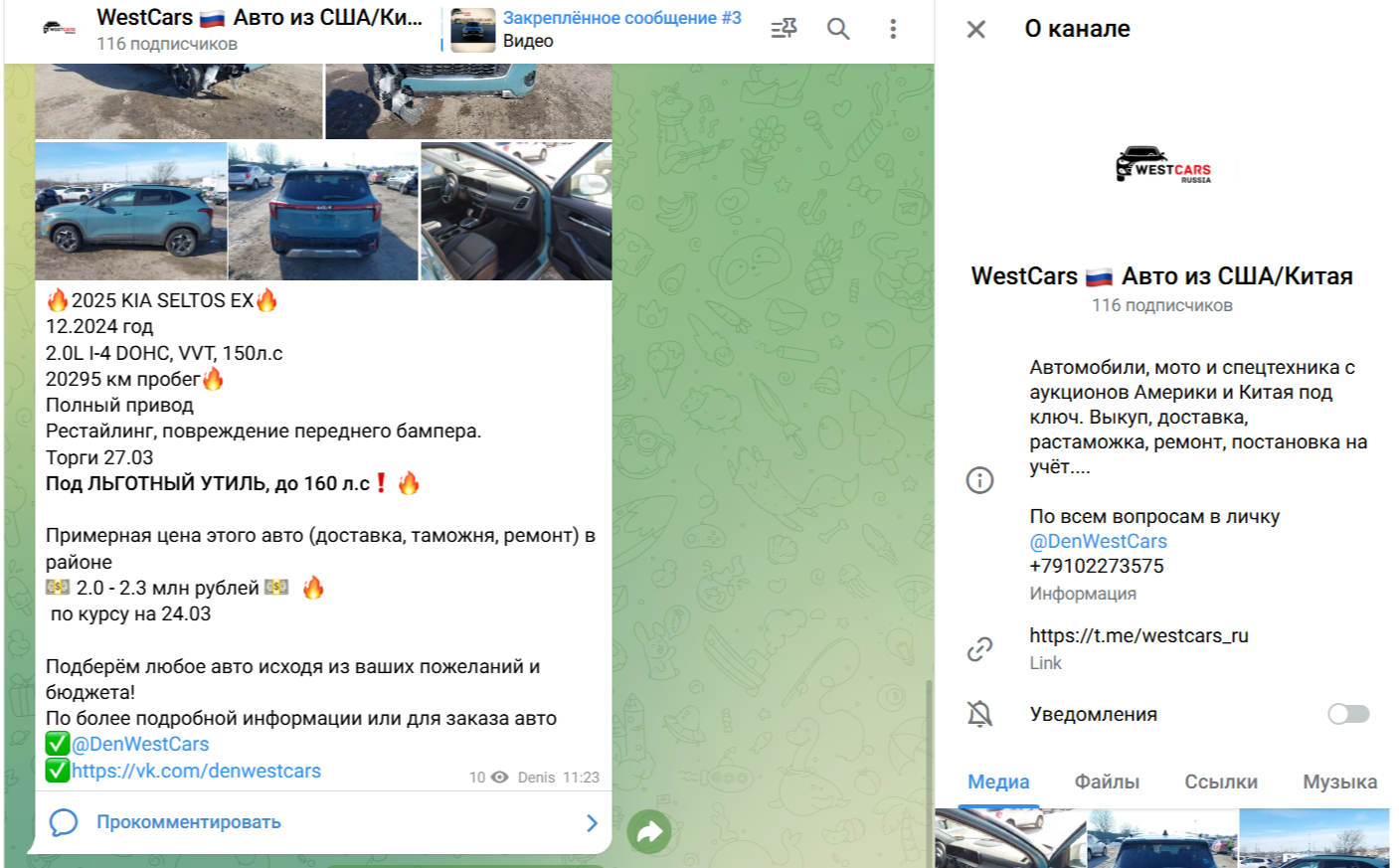Open the vk.com/denwestcars link
The width and height of the screenshot is (1399, 868).
(x=196, y=771)
